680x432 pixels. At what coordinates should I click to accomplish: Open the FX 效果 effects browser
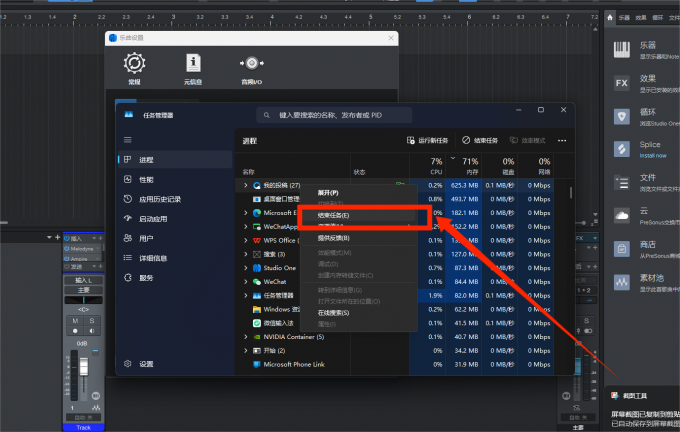[621, 83]
